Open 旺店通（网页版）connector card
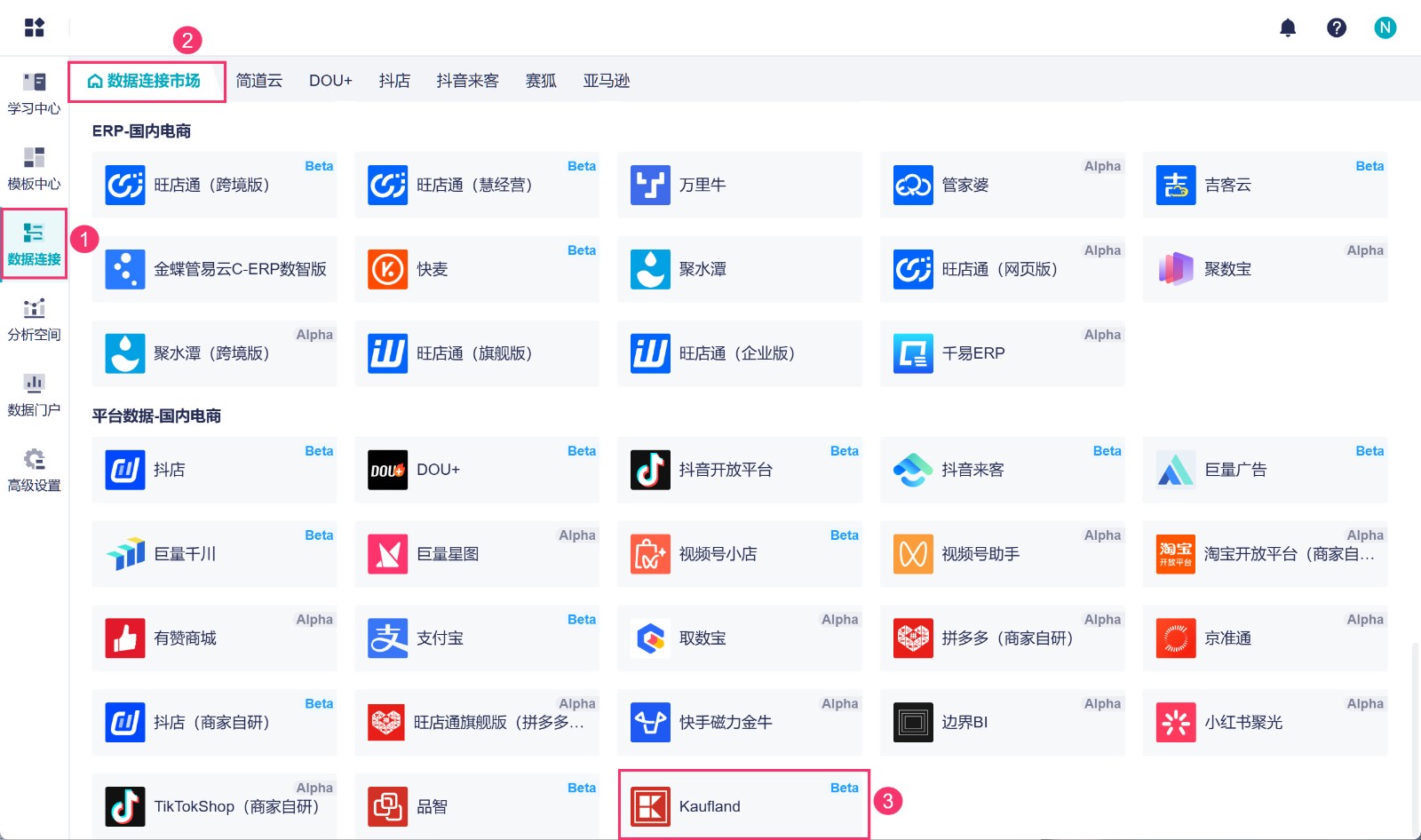The width and height of the screenshot is (1421, 840). point(1003,269)
